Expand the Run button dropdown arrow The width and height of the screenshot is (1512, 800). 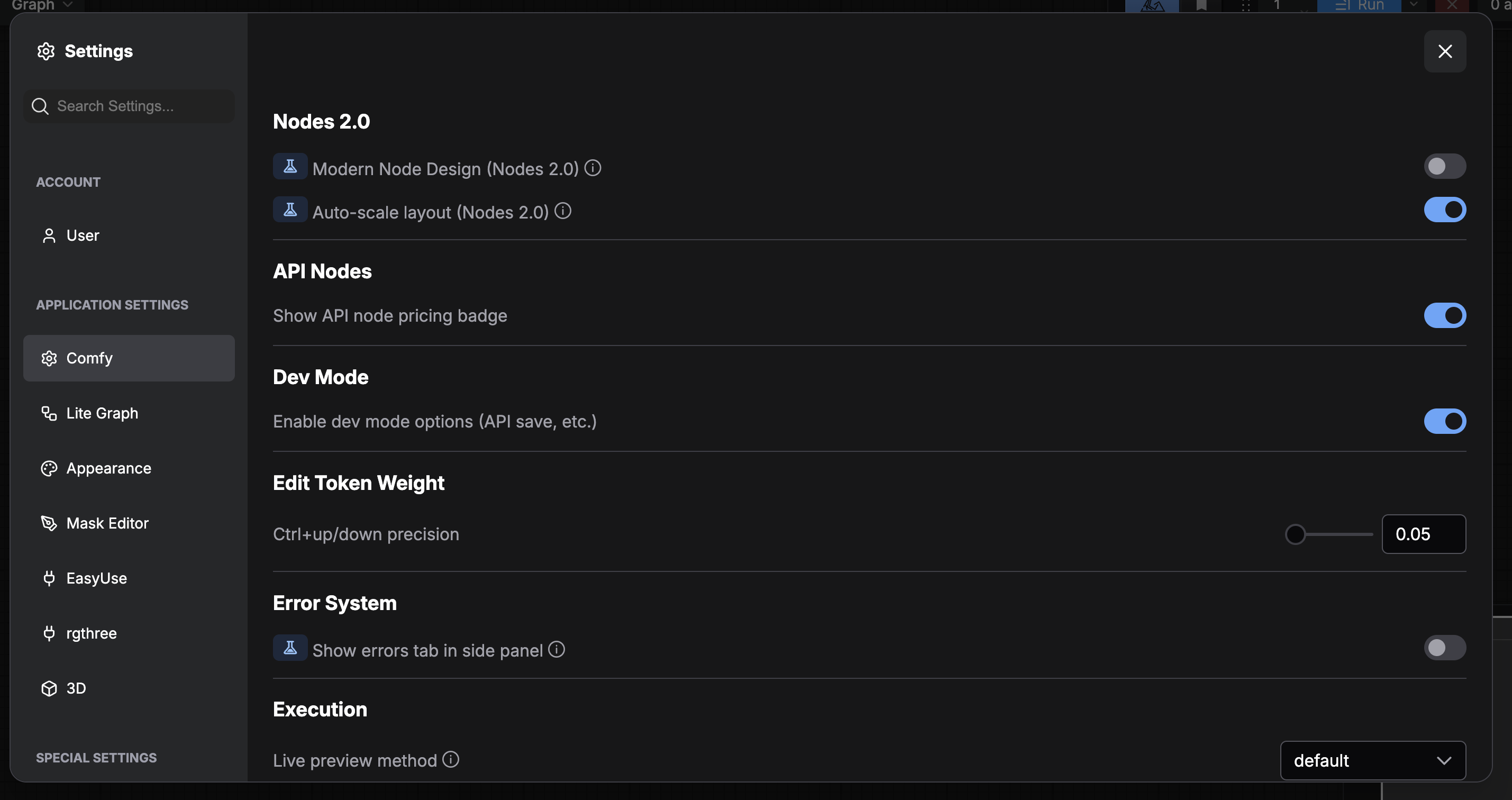click(x=1415, y=5)
